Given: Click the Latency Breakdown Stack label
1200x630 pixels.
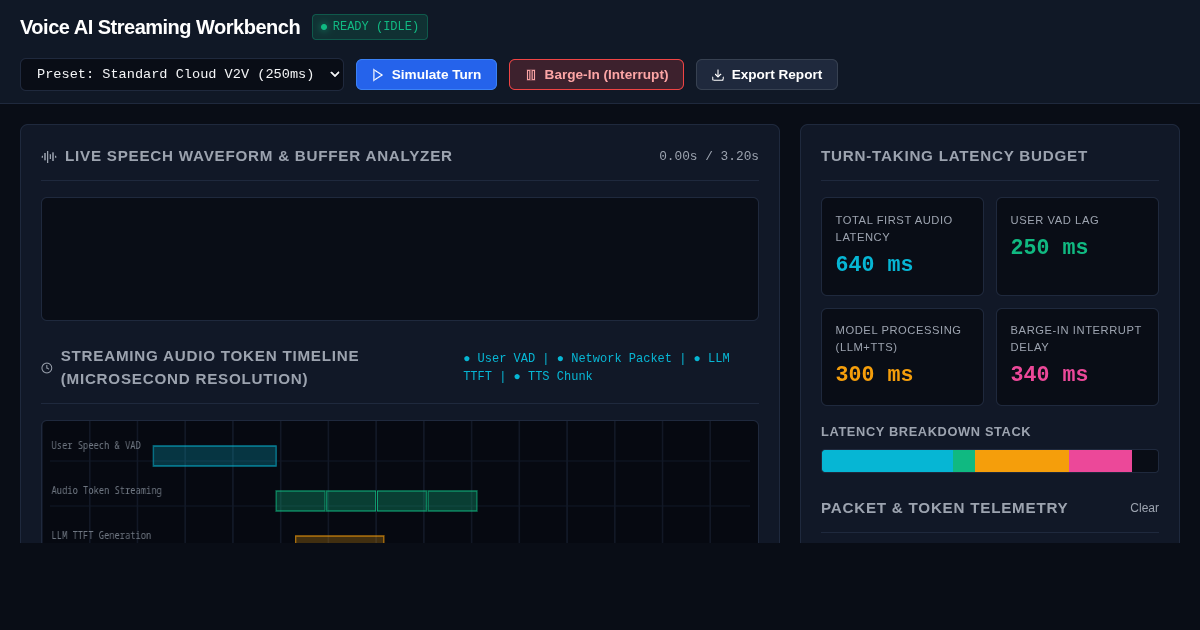Looking at the screenshot, I should point(926,432).
